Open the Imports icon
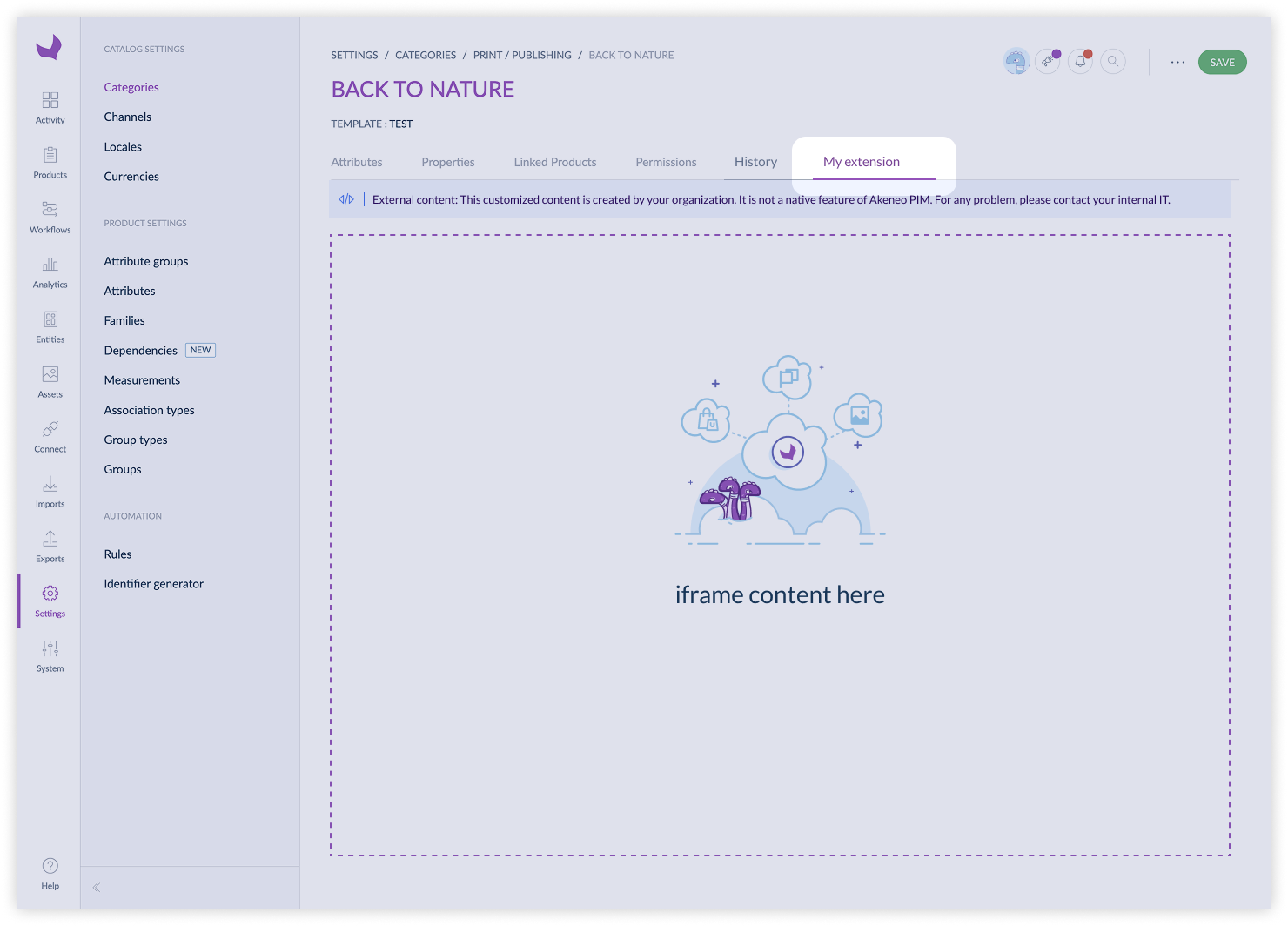 pyautogui.click(x=50, y=485)
